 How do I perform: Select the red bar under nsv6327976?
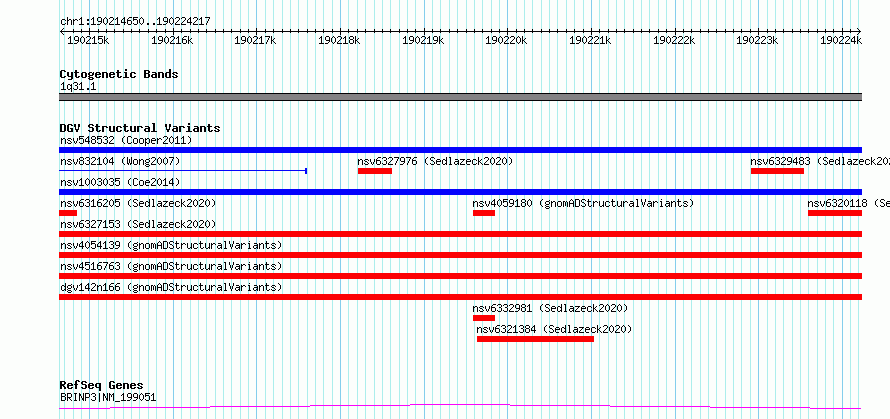click(375, 171)
